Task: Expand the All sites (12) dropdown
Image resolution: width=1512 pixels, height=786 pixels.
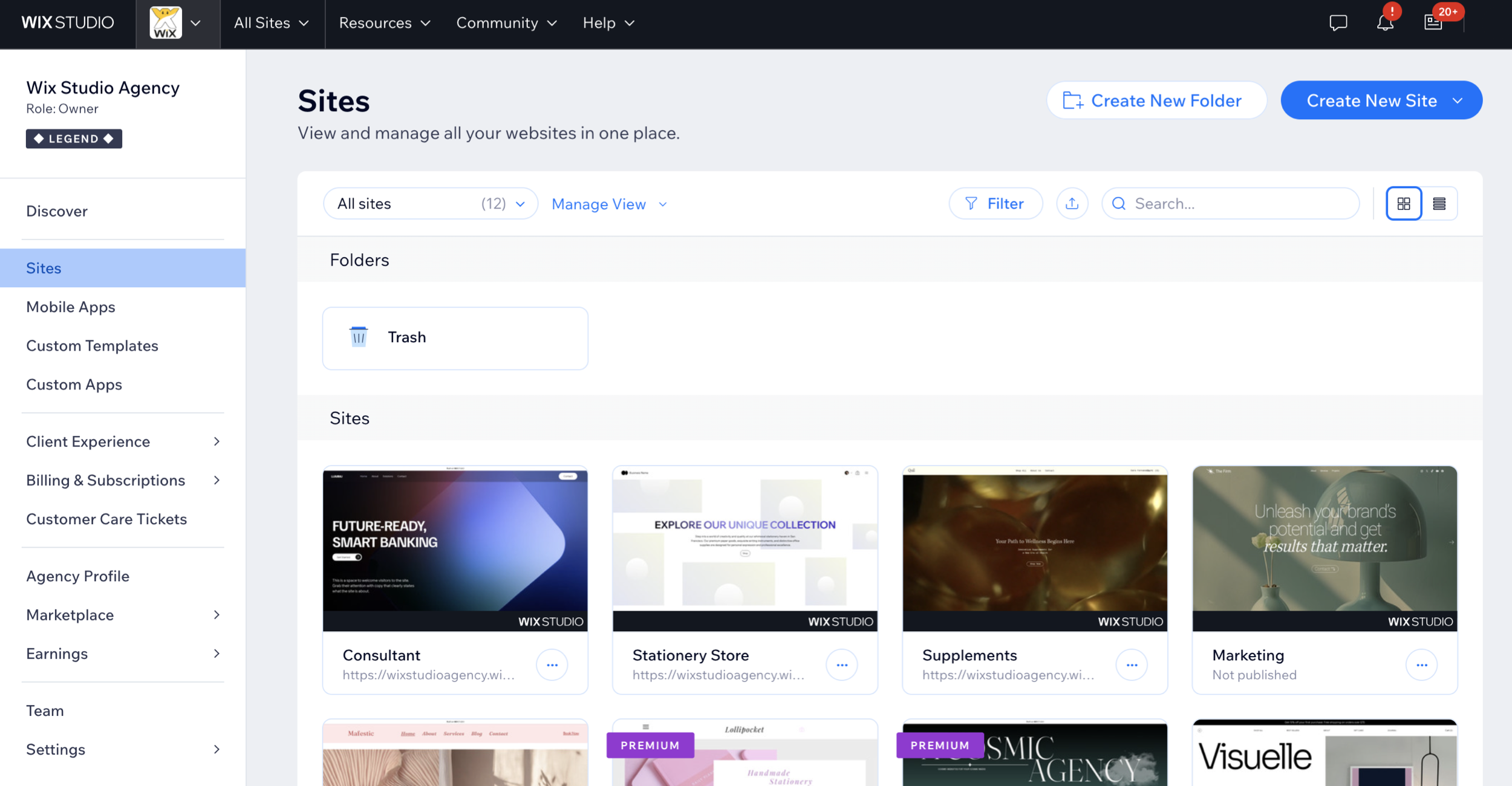Action: point(431,204)
